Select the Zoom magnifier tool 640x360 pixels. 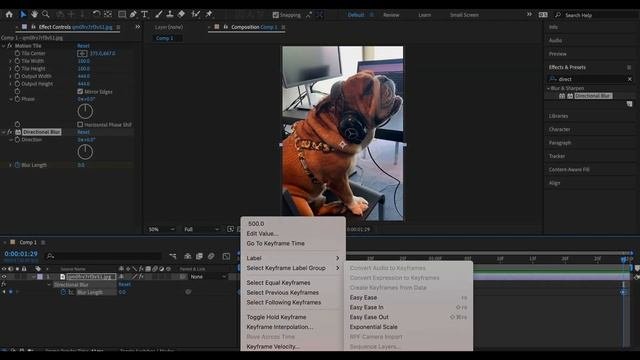tap(46, 15)
